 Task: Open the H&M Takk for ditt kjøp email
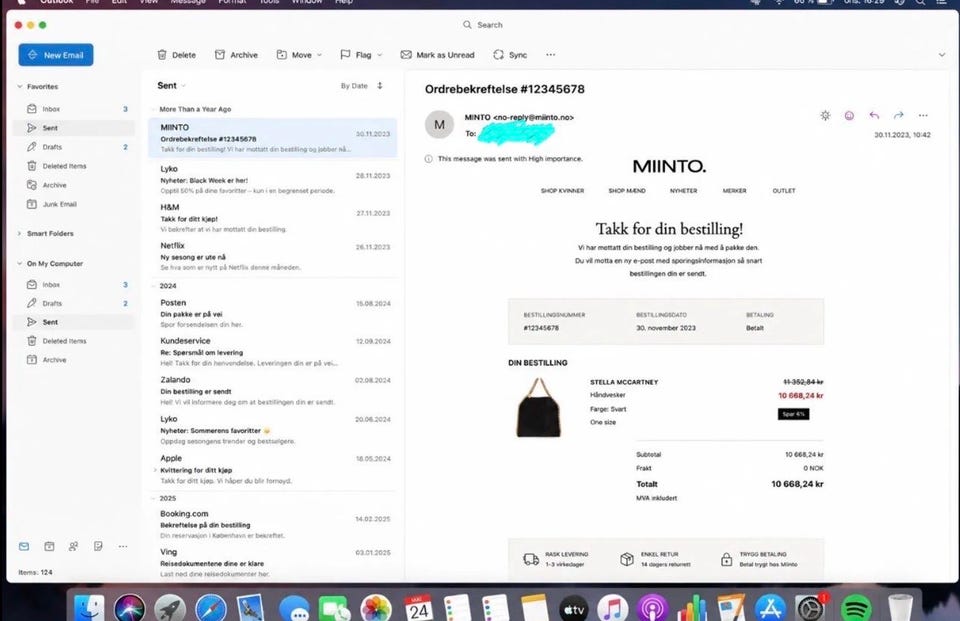(x=273, y=217)
